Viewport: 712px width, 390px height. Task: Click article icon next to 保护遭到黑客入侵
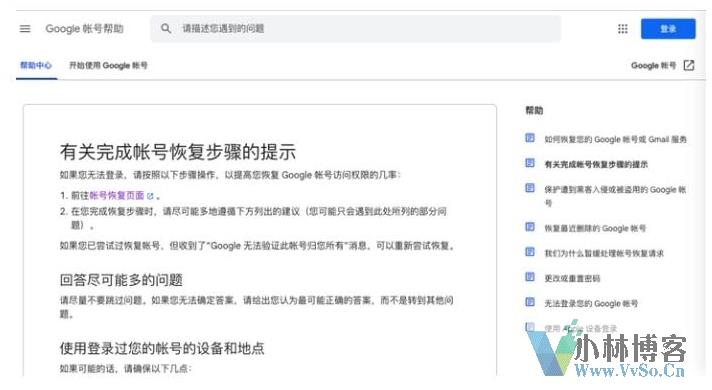pos(529,188)
